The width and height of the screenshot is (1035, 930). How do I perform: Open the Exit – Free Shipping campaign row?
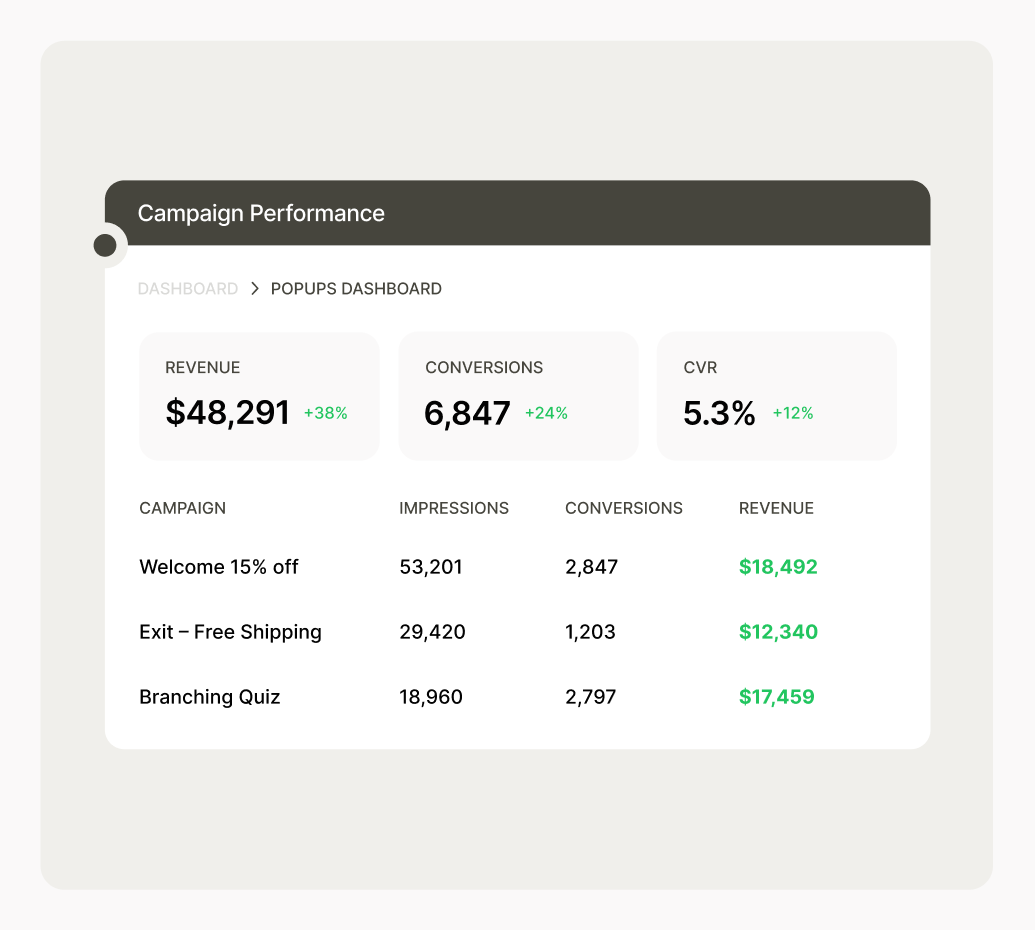coord(230,632)
